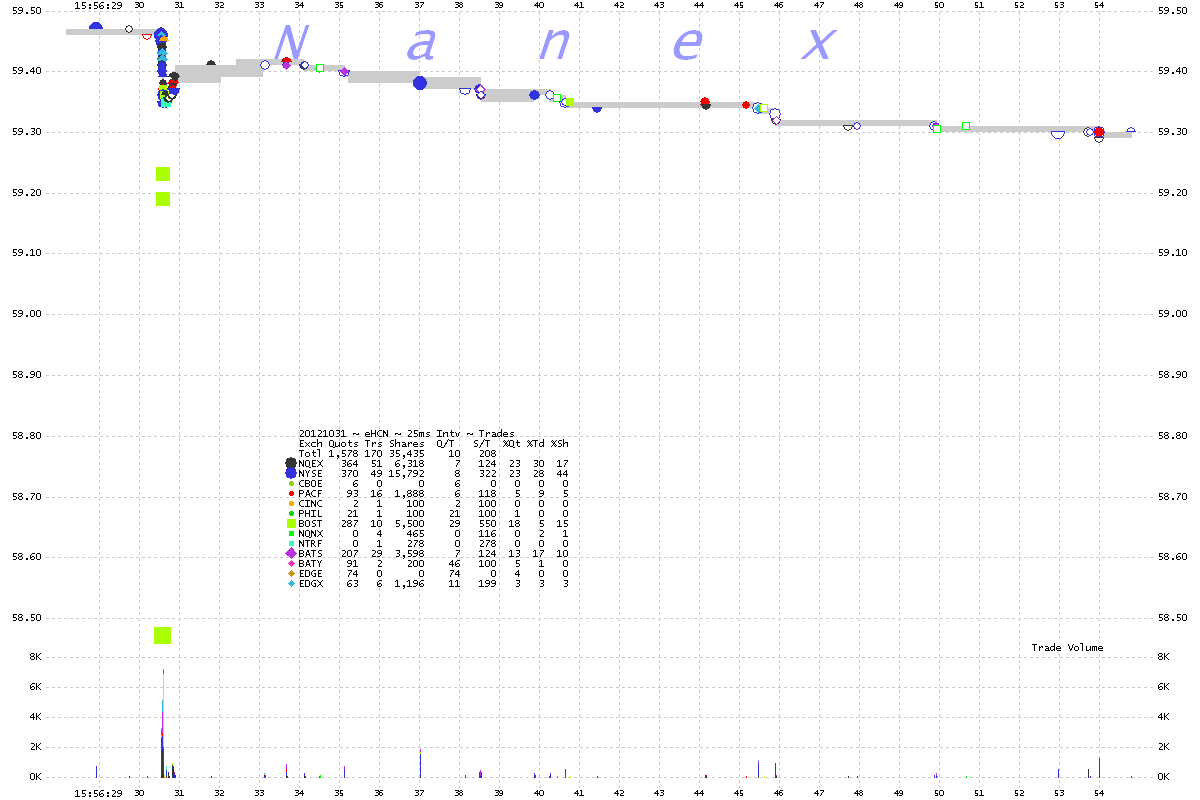Click the BATS purple diamond legend marker

291,553
